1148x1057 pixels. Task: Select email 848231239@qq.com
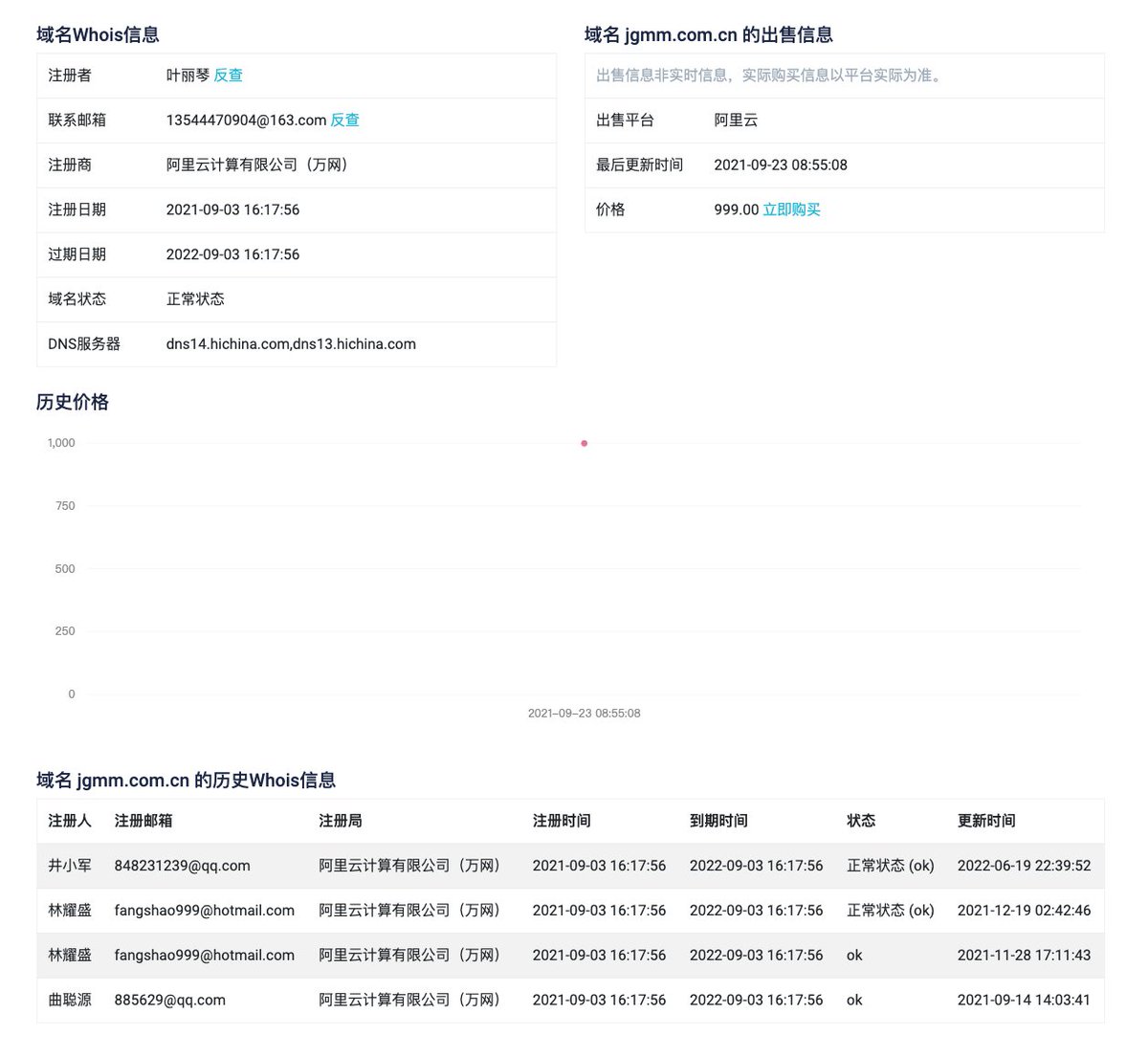[x=182, y=866]
